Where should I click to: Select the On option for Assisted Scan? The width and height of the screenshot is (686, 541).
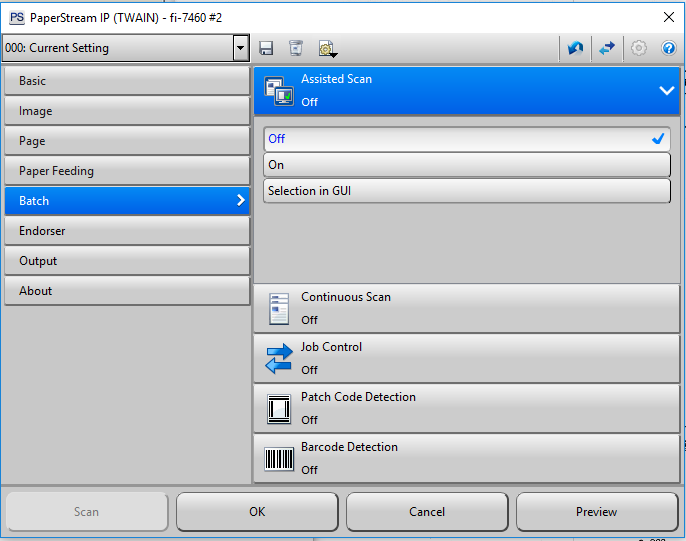pyautogui.click(x=466, y=165)
